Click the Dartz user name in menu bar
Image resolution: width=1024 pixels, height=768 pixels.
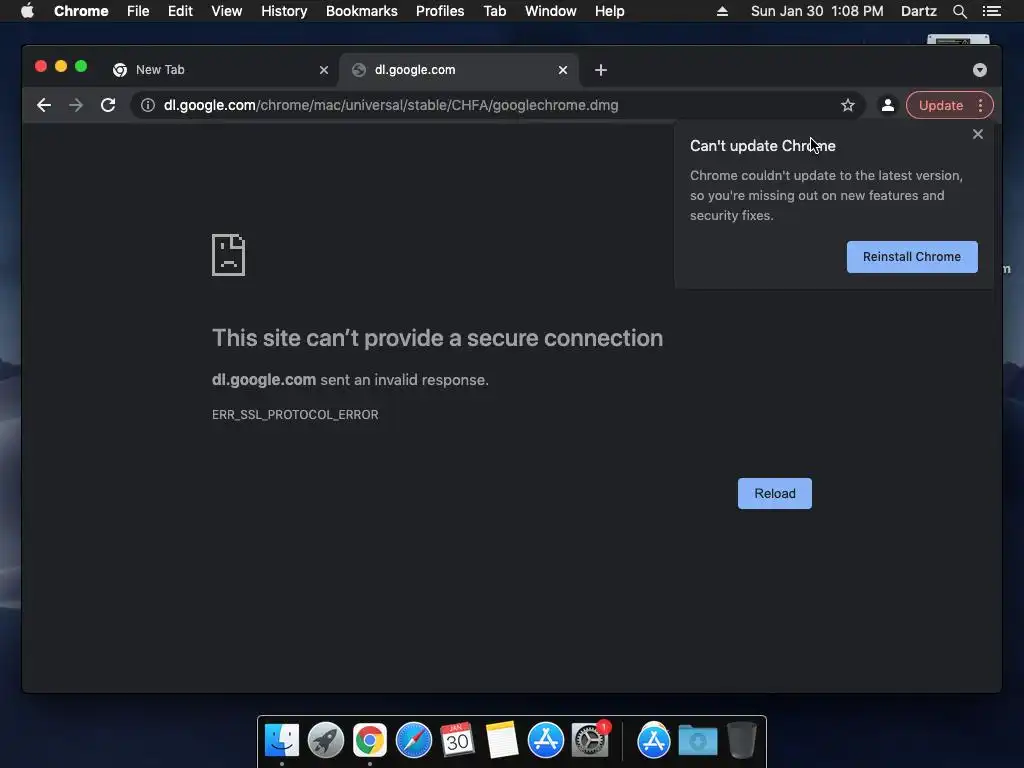tap(918, 11)
